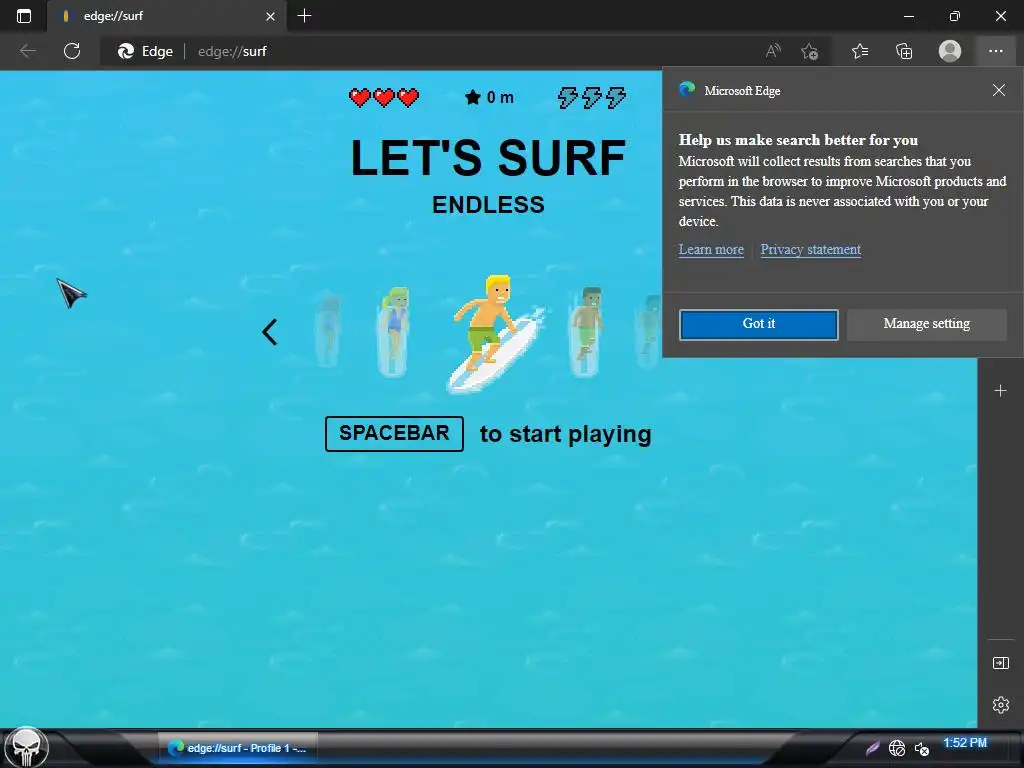Open the Favorites list icon
Image resolution: width=1024 pixels, height=768 pixels.
coord(860,51)
